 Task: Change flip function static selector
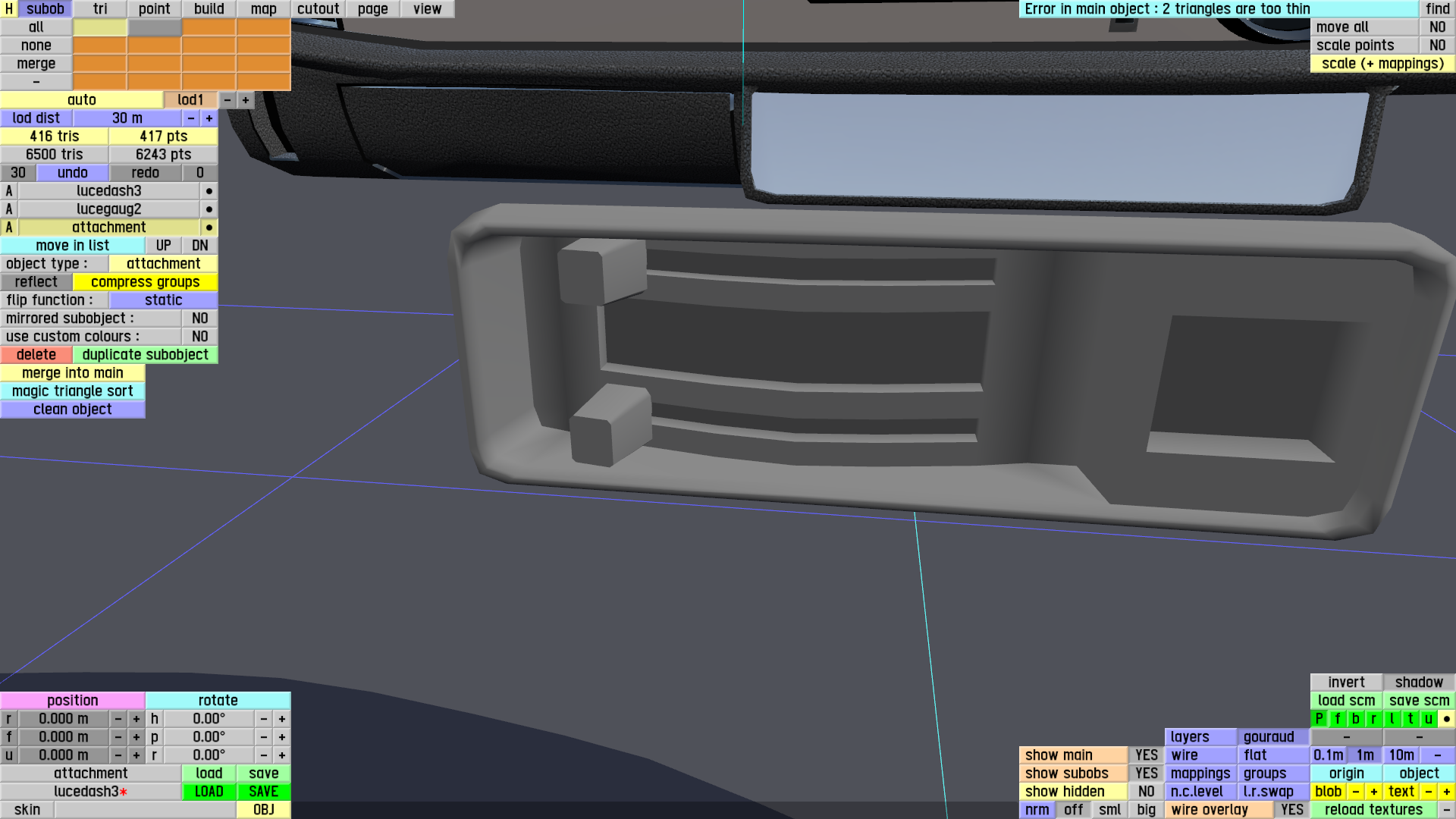163,300
